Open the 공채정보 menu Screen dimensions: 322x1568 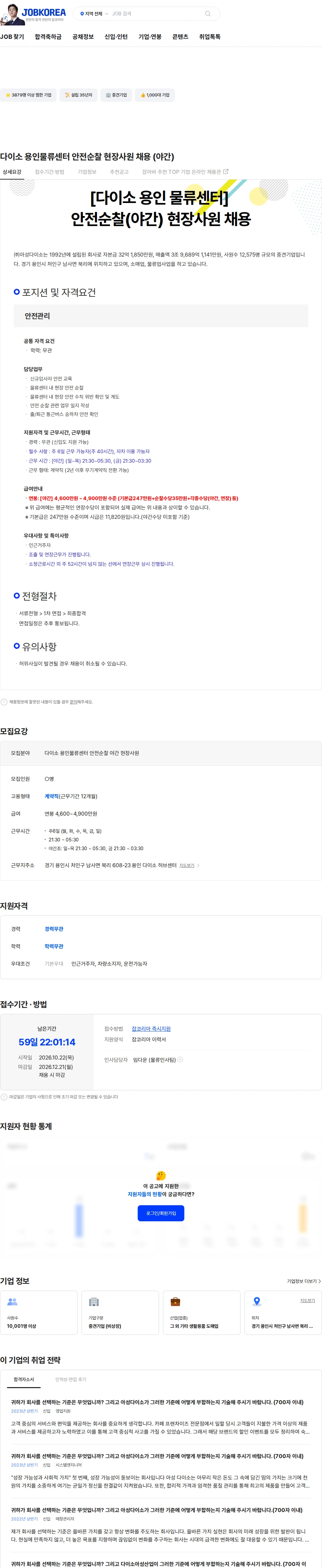(x=83, y=37)
